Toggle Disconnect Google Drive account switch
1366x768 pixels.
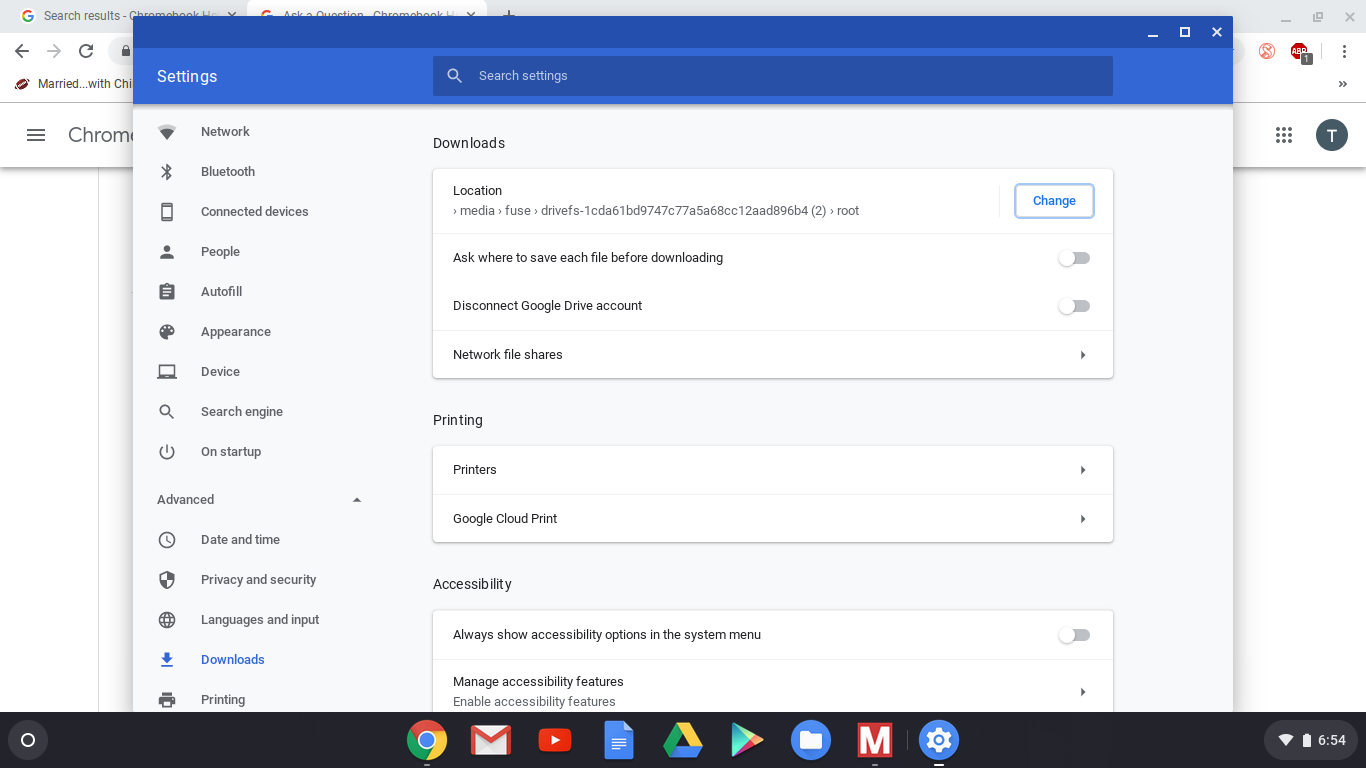1074,306
